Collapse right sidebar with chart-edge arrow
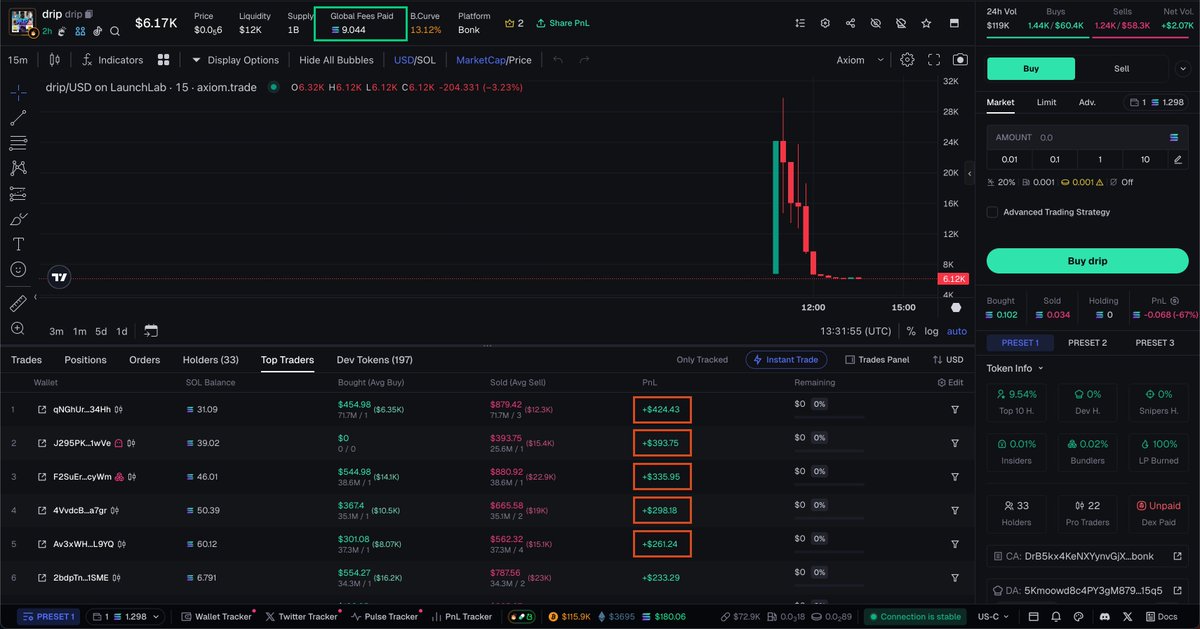The height and width of the screenshot is (629, 1200). point(968,173)
